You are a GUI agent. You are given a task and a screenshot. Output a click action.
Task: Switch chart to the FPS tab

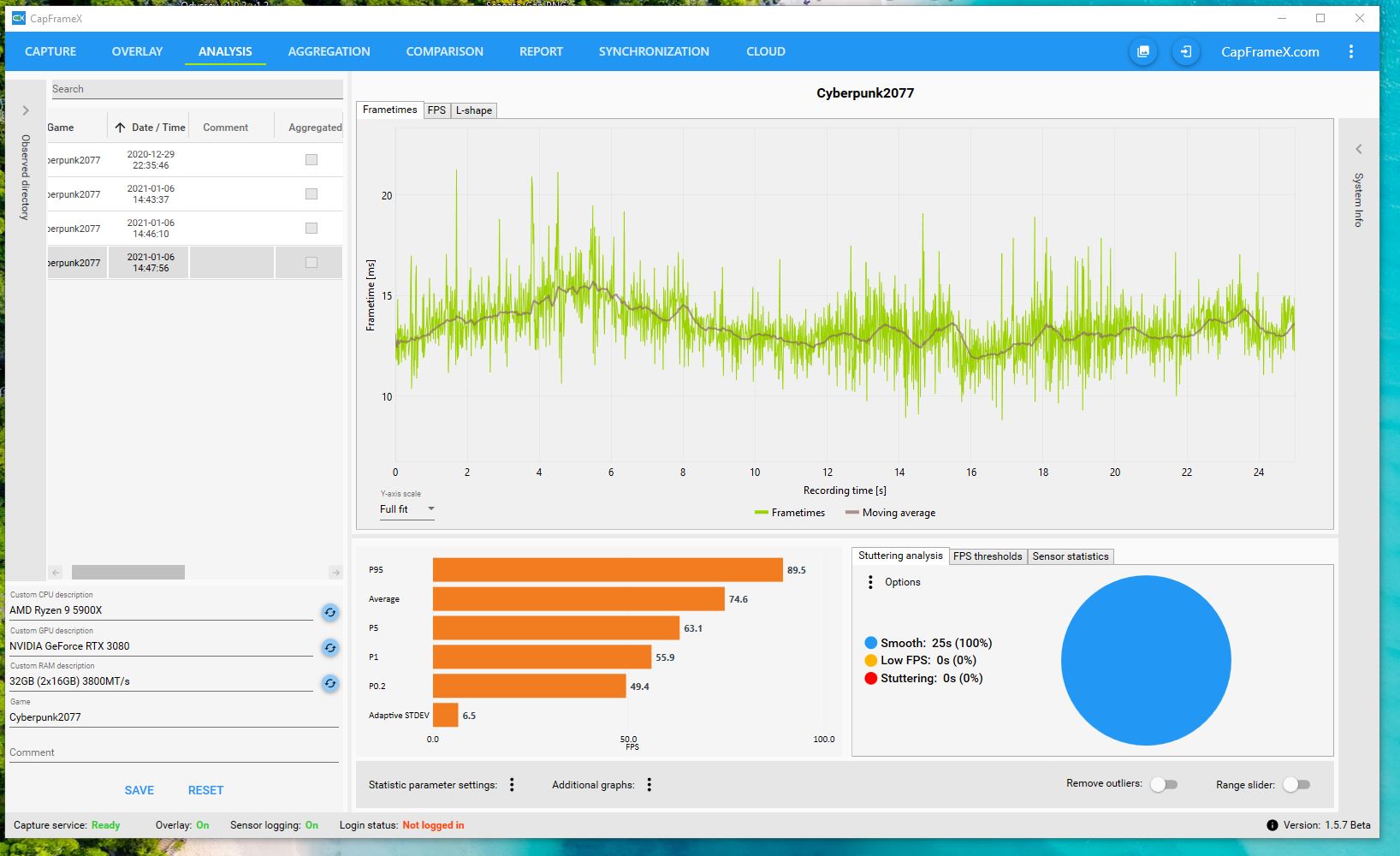point(436,110)
